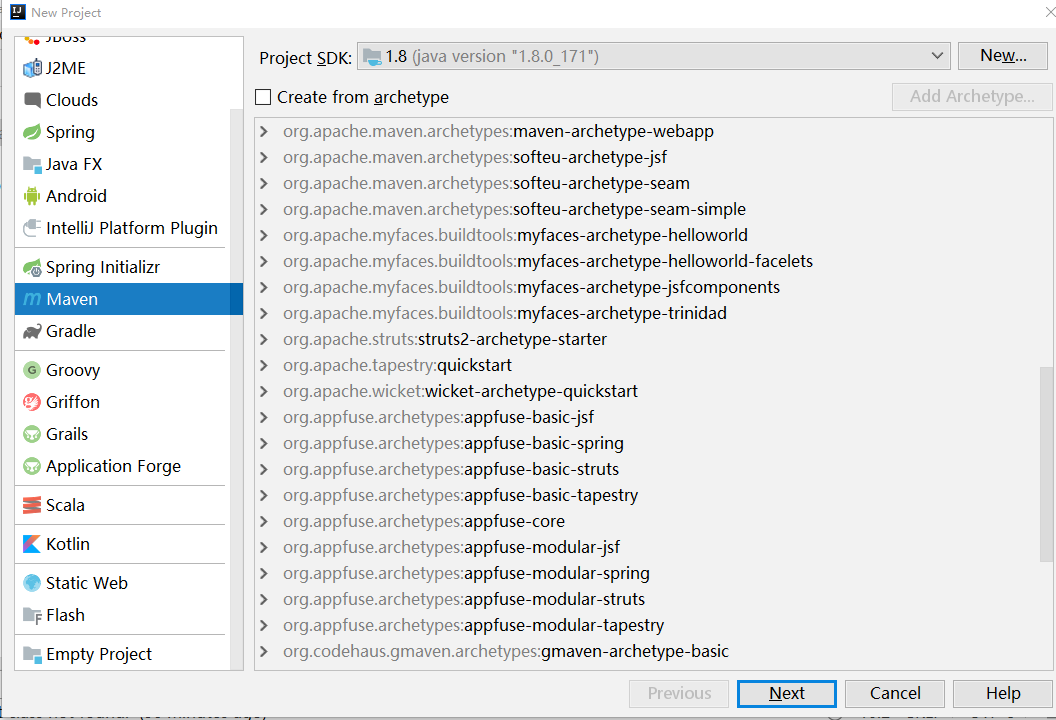Click the SDK folder icon in combo box
The height and width of the screenshot is (720, 1056).
[372, 57]
